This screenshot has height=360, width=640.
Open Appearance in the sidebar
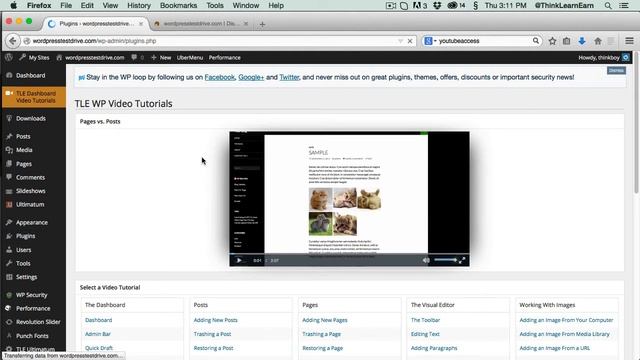pos(33,222)
